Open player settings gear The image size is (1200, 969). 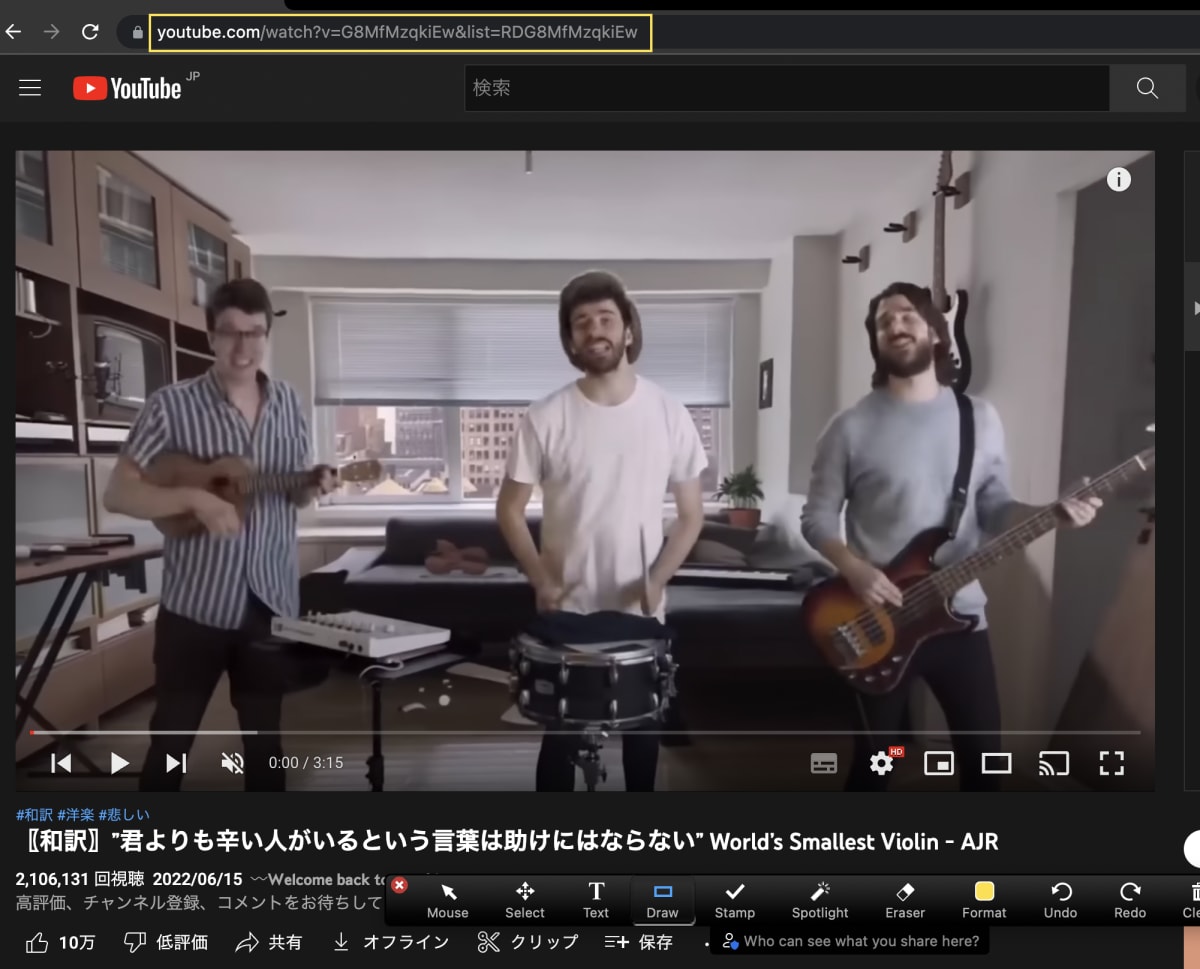[881, 764]
